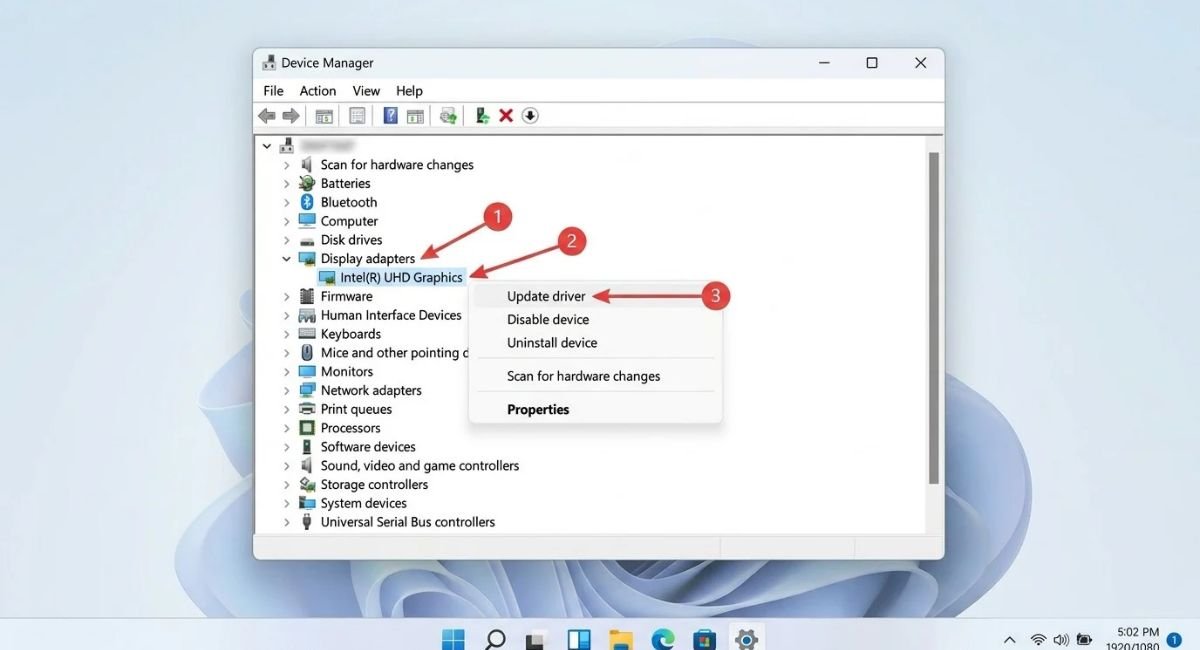Open the View menu
Image resolution: width=1200 pixels, height=650 pixels.
[366, 90]
